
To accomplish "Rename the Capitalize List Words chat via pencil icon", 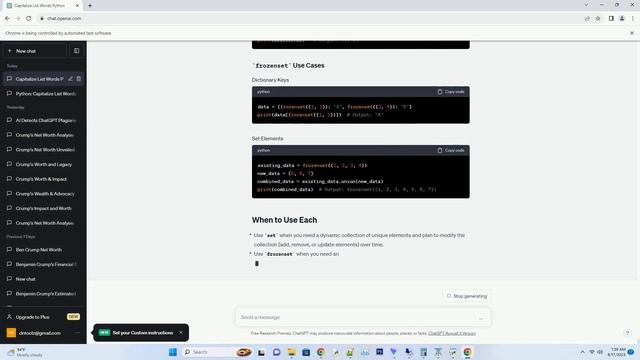I will point(71,79).
